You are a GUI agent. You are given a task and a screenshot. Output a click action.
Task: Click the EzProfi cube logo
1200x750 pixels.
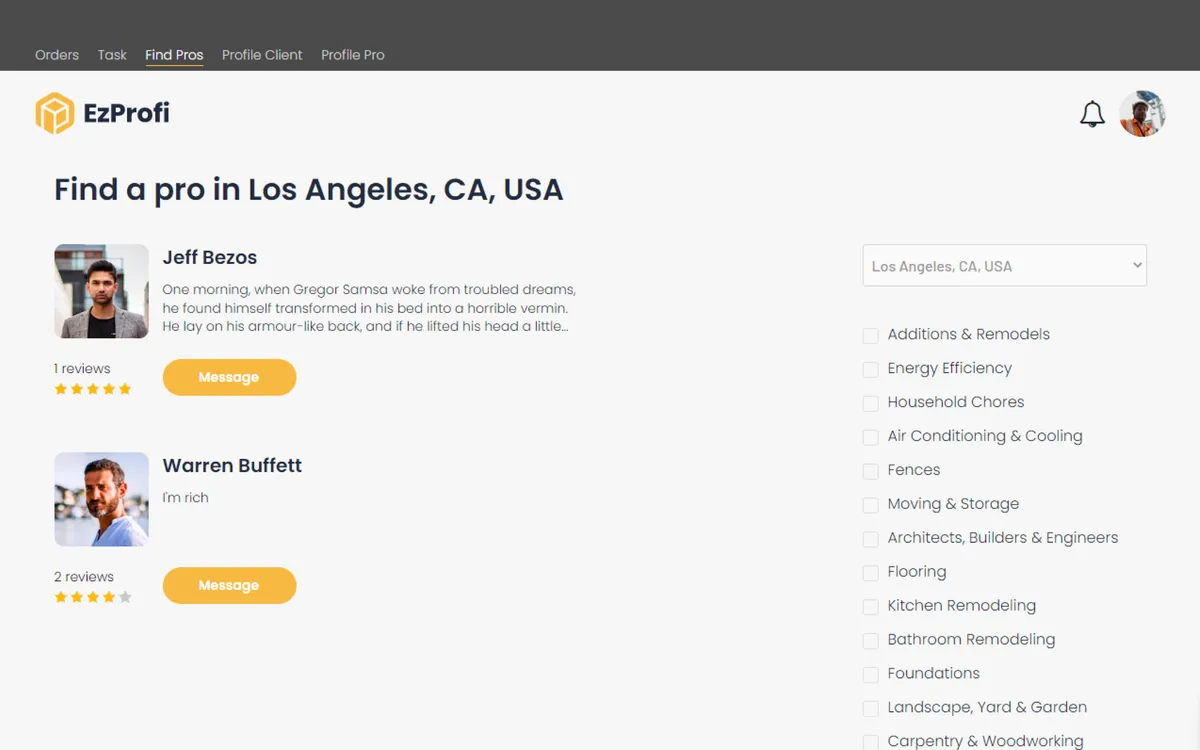tap(55, 113)
